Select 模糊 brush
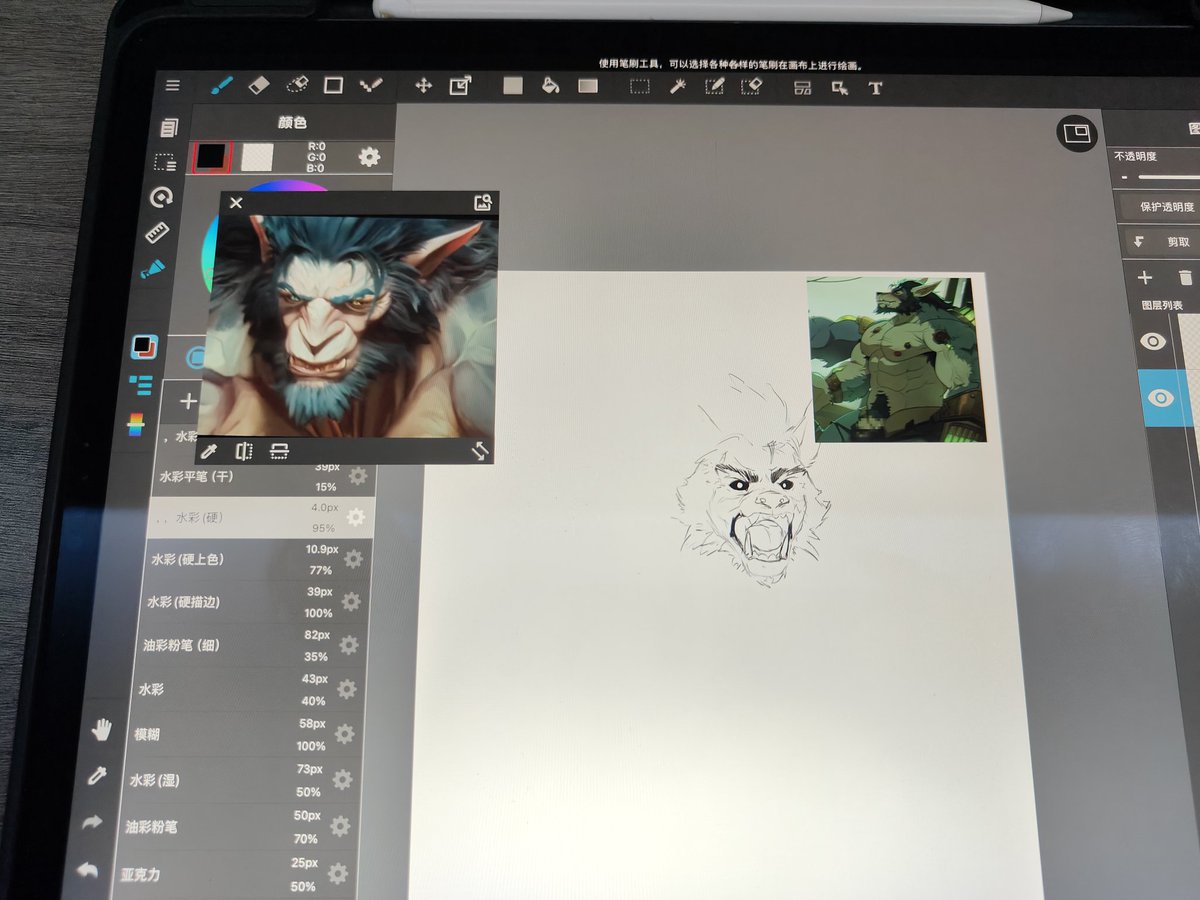 coord(245,734)
